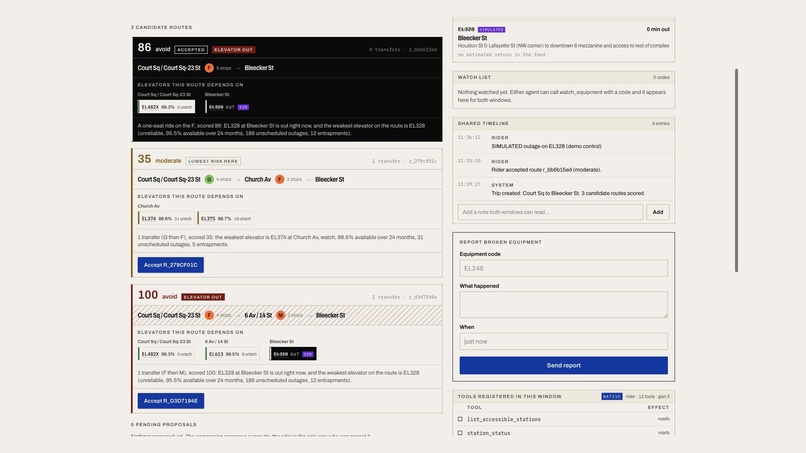This screenshot has height=453, width=806.
Task: Click the SIMULATED outage on EL328 timeline entry
Action: click(546, 146)
